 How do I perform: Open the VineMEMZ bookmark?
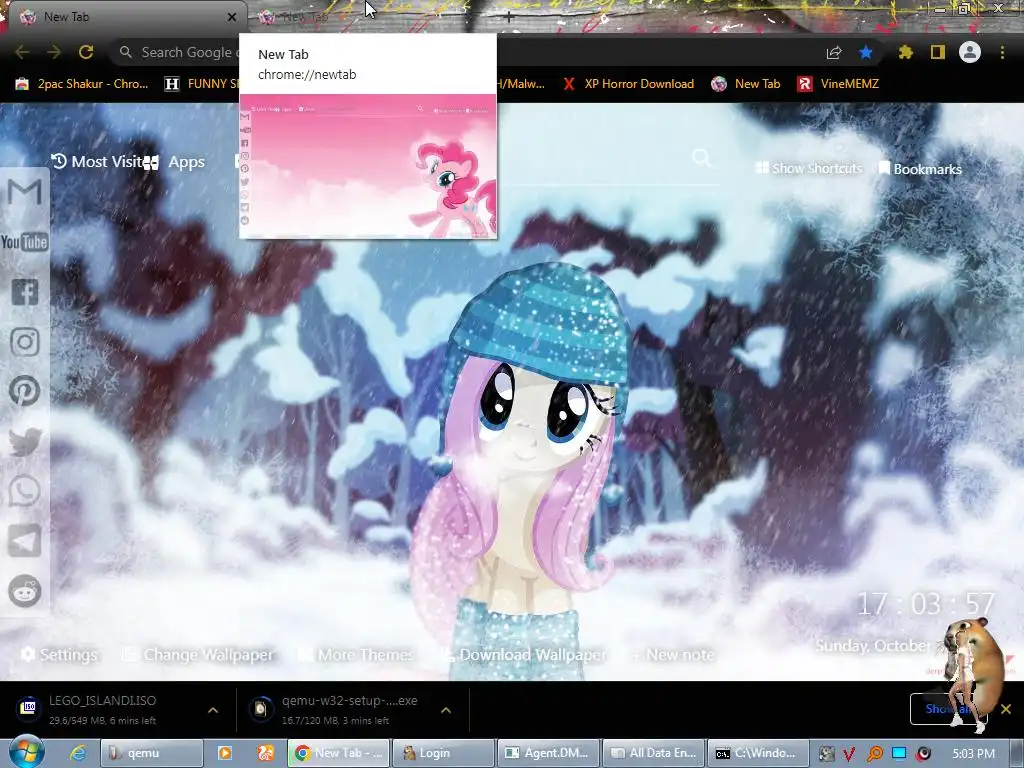(838, 84)
